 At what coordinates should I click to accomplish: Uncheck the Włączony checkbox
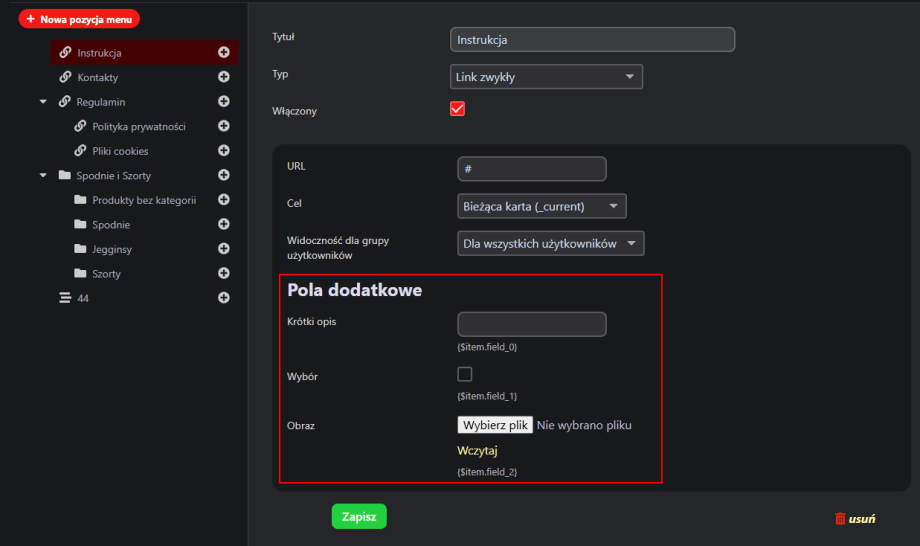(458, 109)
